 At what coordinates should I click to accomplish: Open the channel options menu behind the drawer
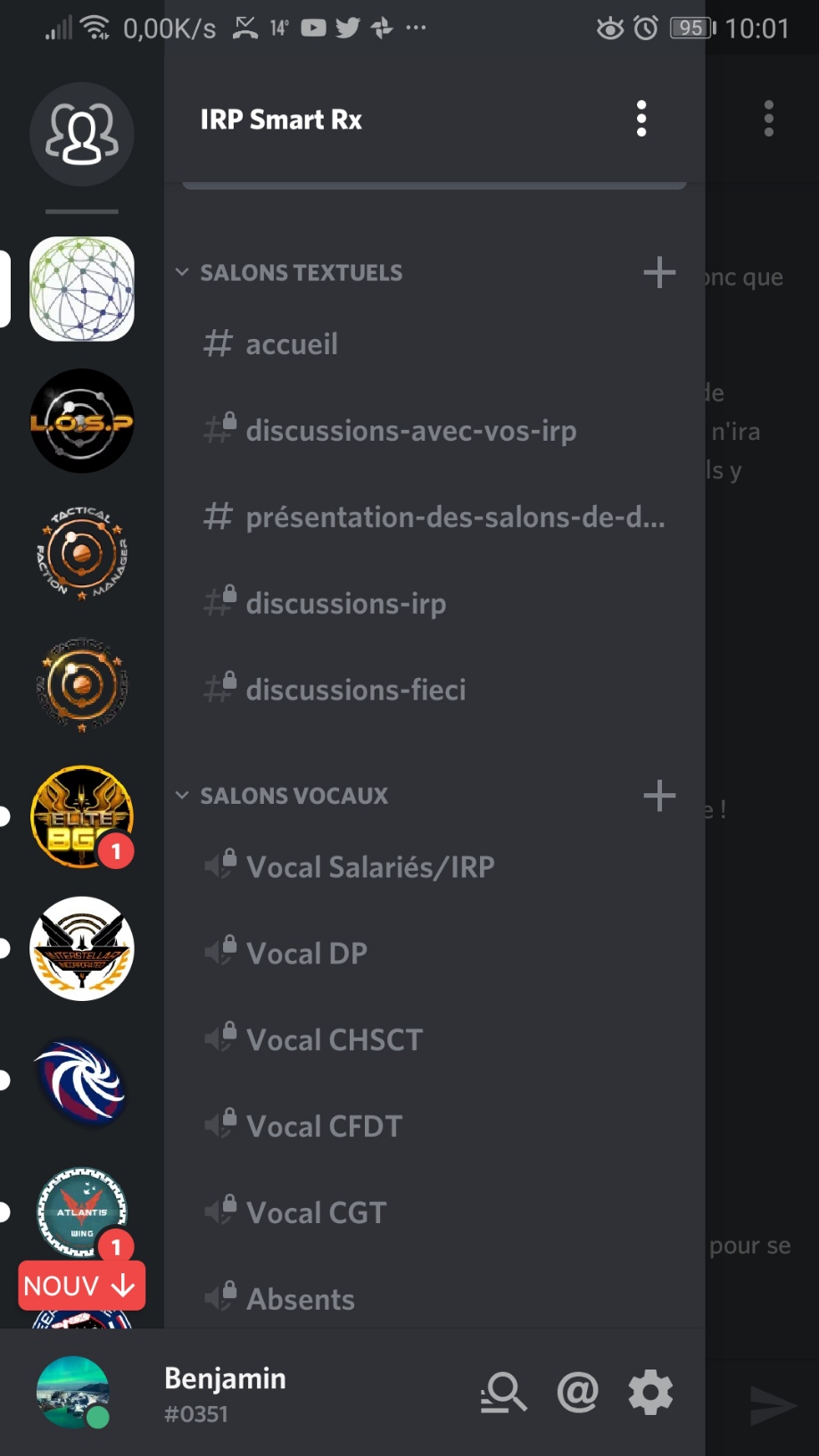[768, 119]
